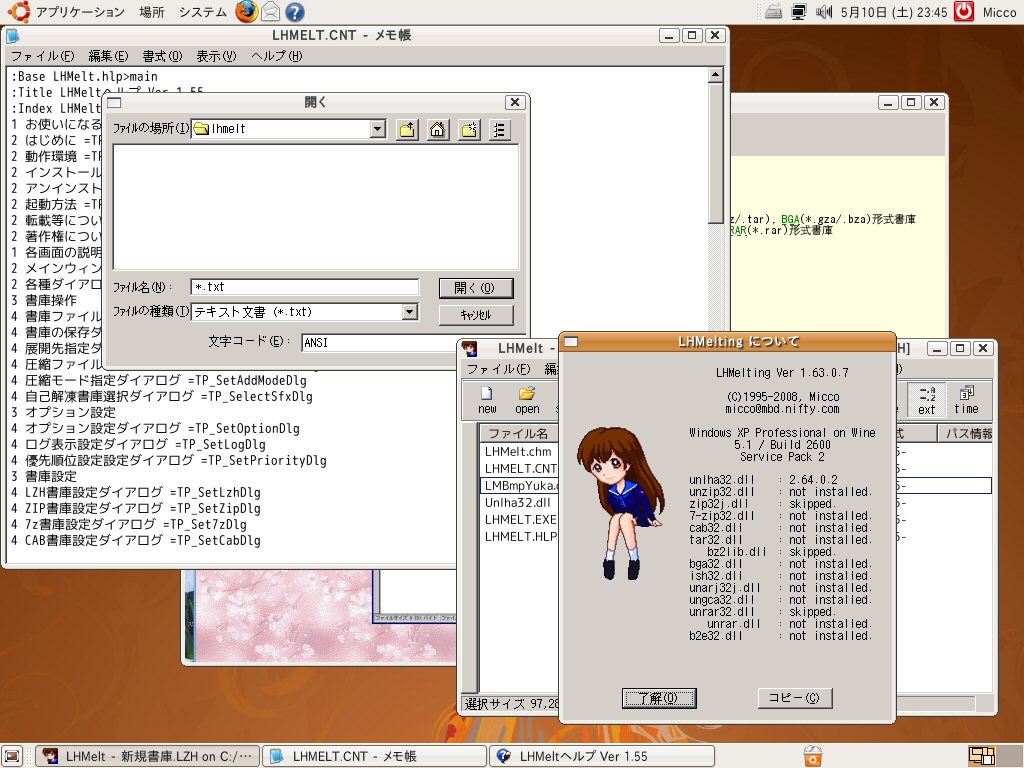
Task: Select LMBmpYuka file in LHMelt list
Action: click(x=520, y=485)
